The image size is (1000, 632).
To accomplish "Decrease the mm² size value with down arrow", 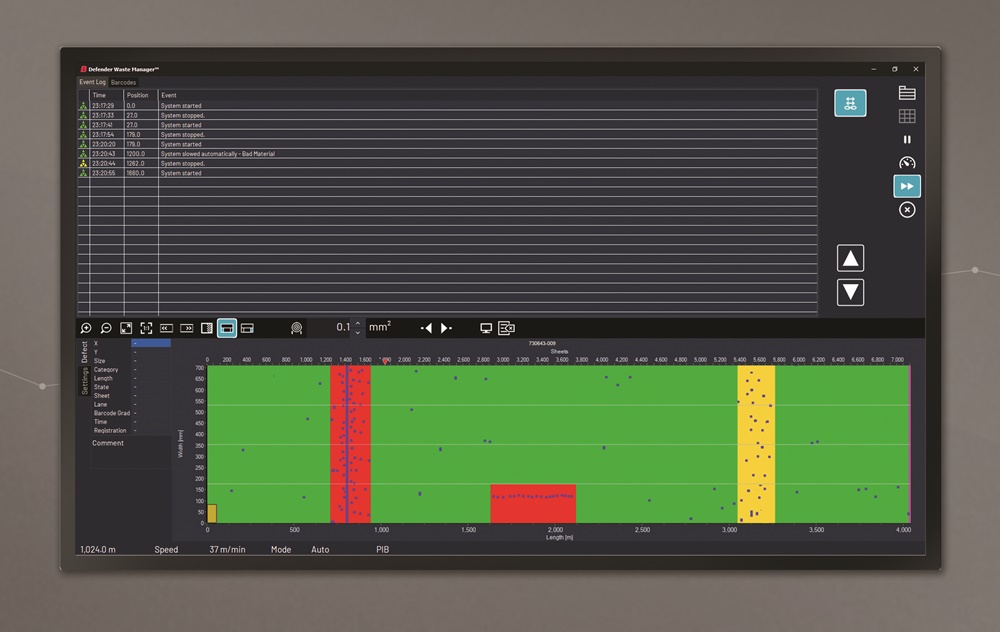I will point(358,333).
